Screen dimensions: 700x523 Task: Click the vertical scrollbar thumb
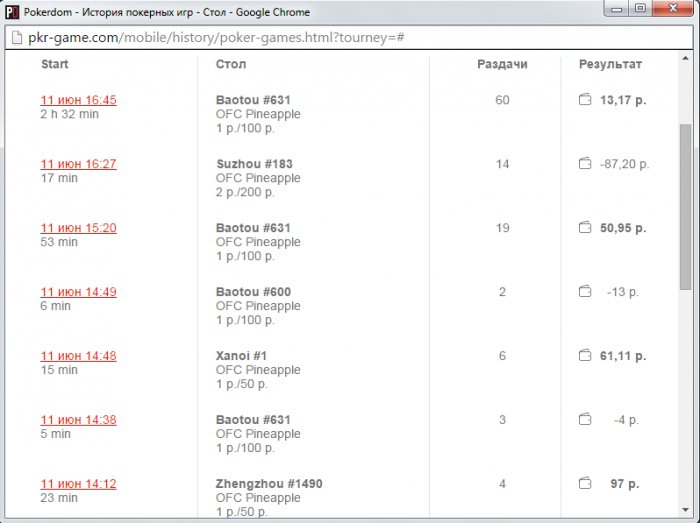point(685,207)
